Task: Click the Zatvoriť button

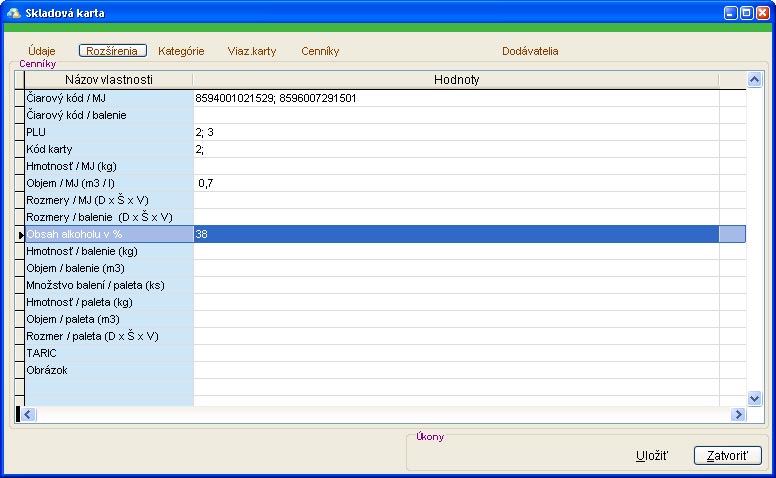Action: click(x=727, y=456)
